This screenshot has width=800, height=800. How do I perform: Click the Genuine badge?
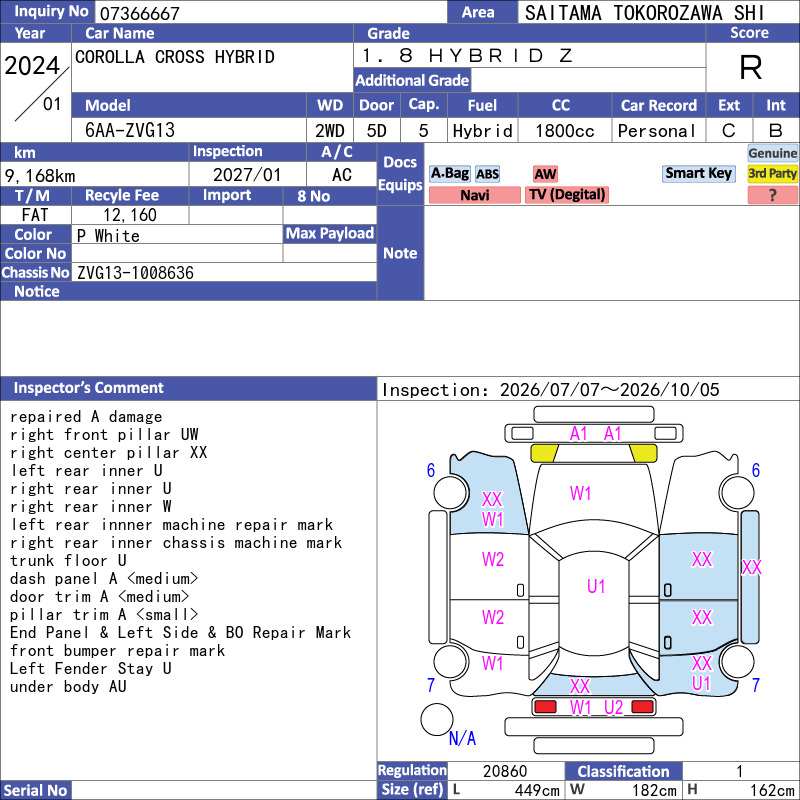(x=772, y=153)
